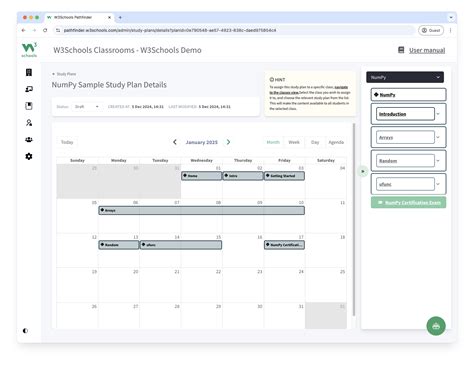Select the ufunc event bar

tap(181, 245)
